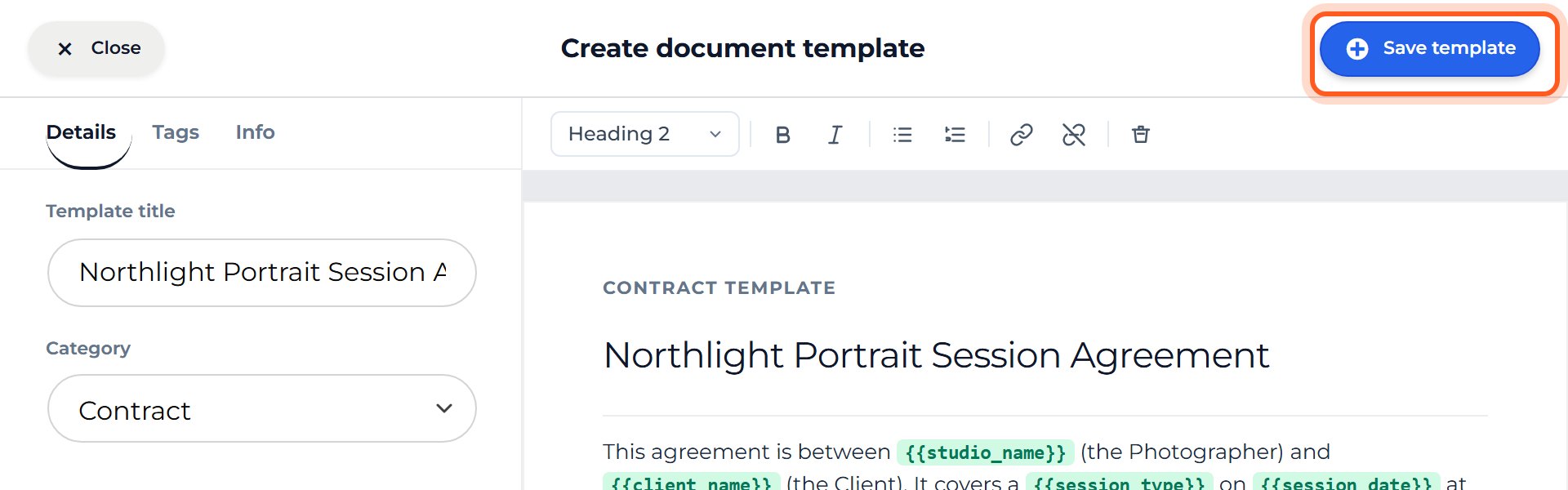Click the Save template button
The height and width of the screenshot is (490, 1568).
point(1430,49)
